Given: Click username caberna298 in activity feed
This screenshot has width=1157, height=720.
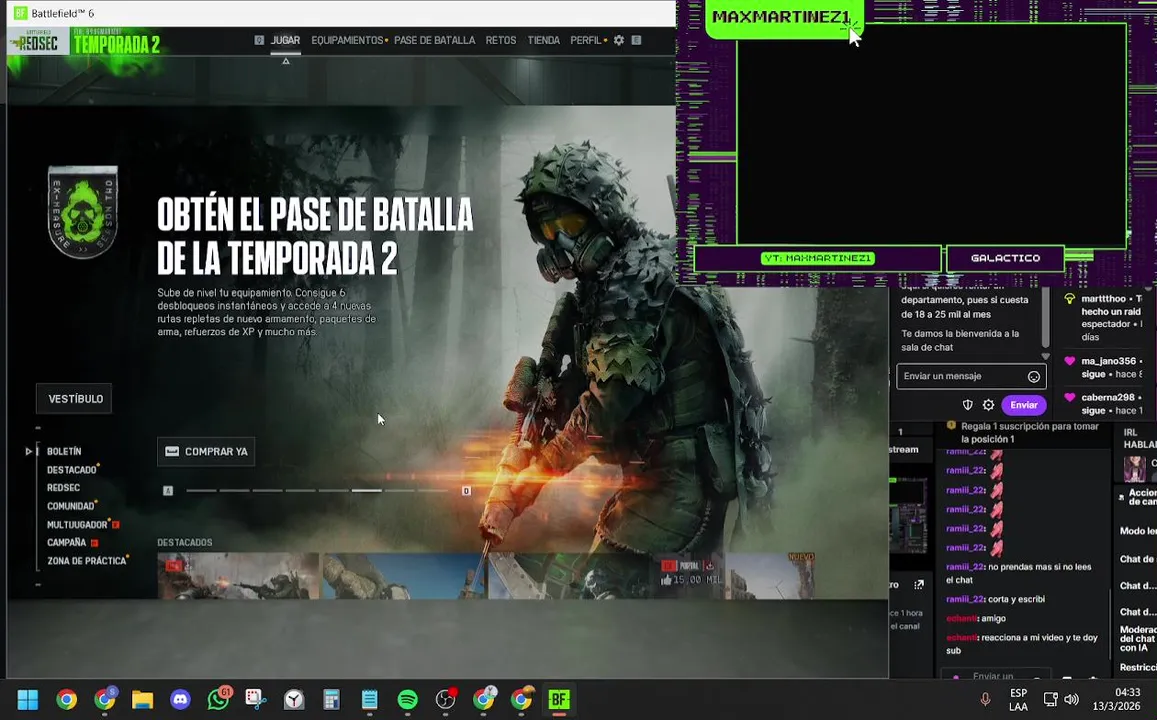Looking at the screenshot, I should point(1108,397).
